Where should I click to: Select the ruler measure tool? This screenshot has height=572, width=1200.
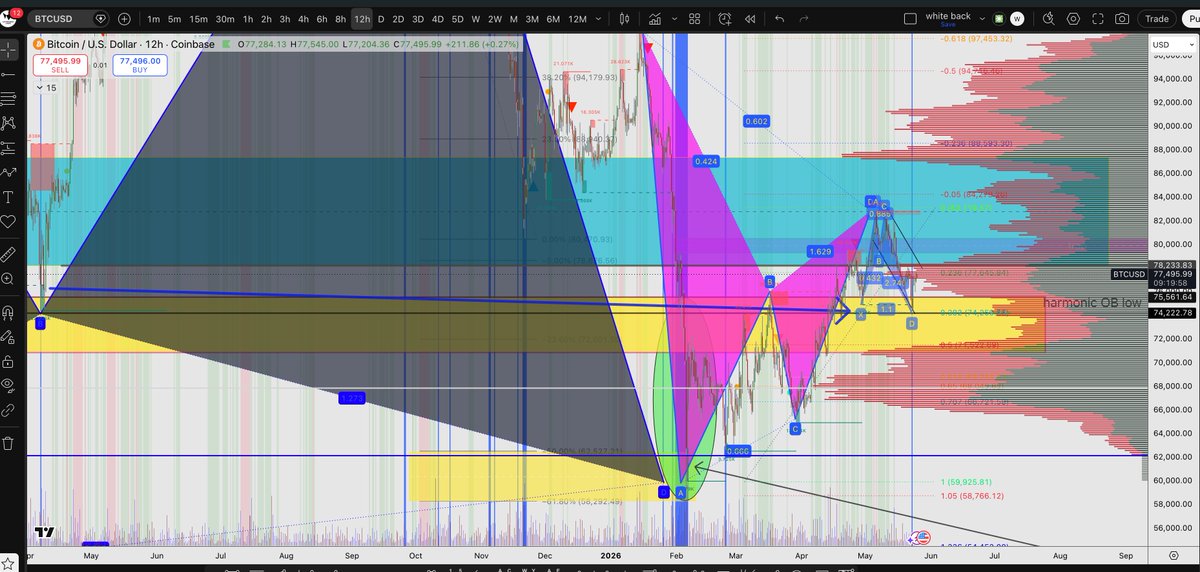[x=10, y=253]
